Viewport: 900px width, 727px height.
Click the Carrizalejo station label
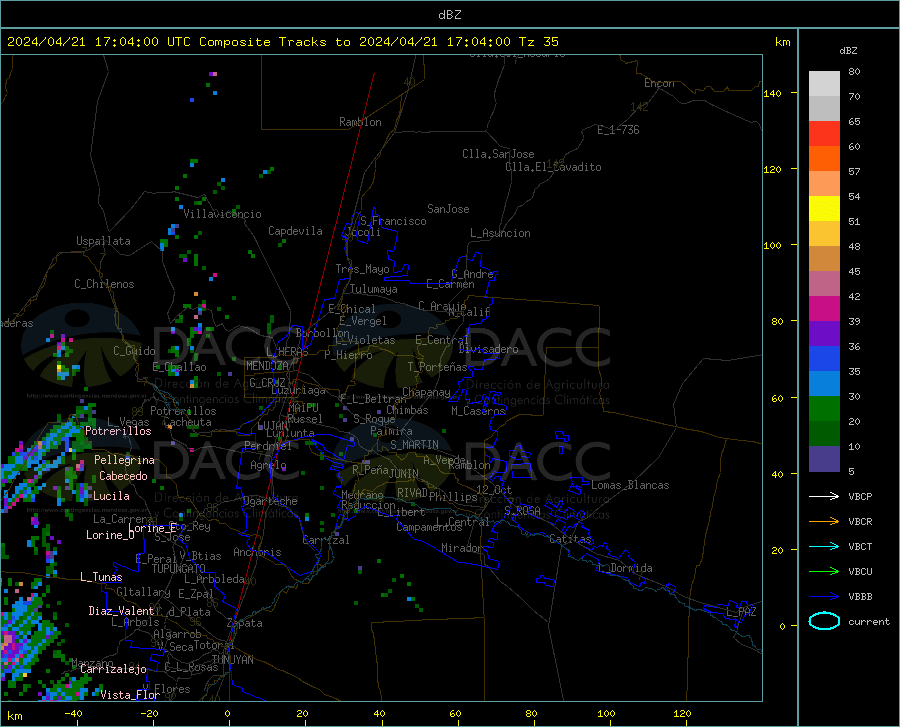click(x=114, y=669)
